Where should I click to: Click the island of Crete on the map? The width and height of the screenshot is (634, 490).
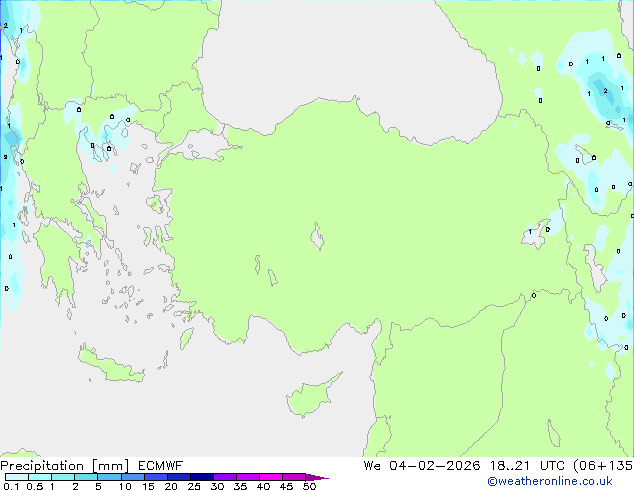click(110, 365)
